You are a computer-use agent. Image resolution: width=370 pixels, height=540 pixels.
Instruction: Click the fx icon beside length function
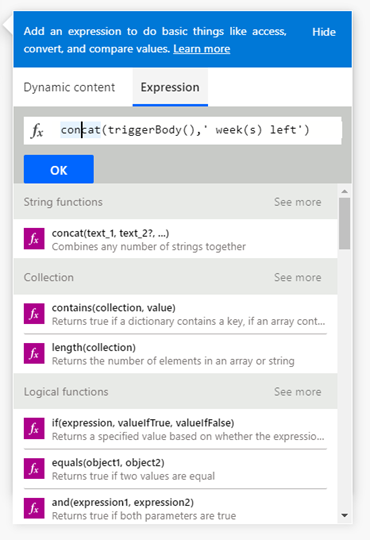[34, 353]
